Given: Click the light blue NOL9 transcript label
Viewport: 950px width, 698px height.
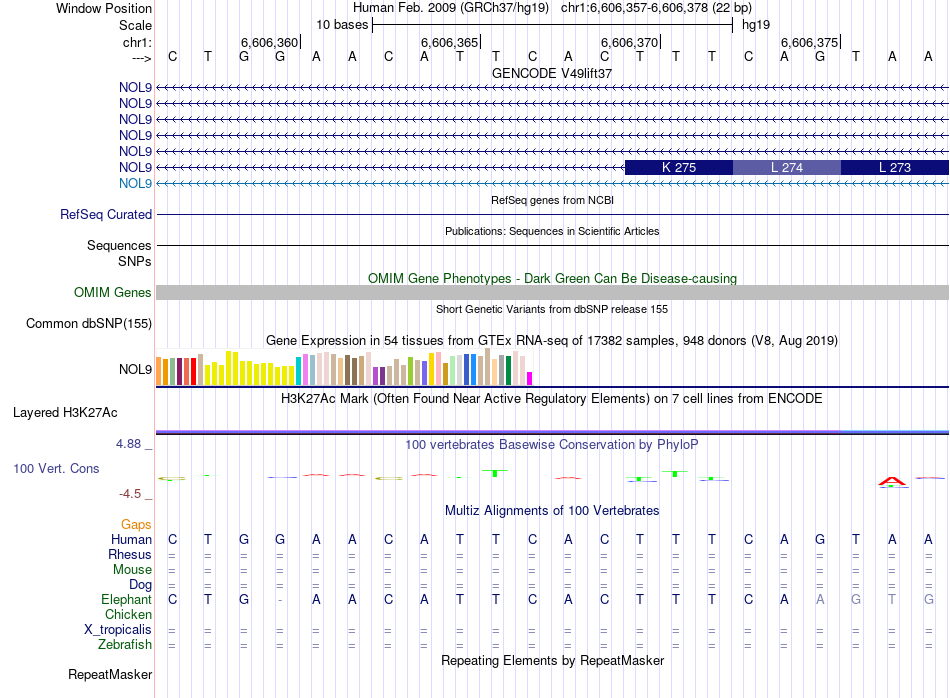Looking at the screenshot, I should coord(135,184).
